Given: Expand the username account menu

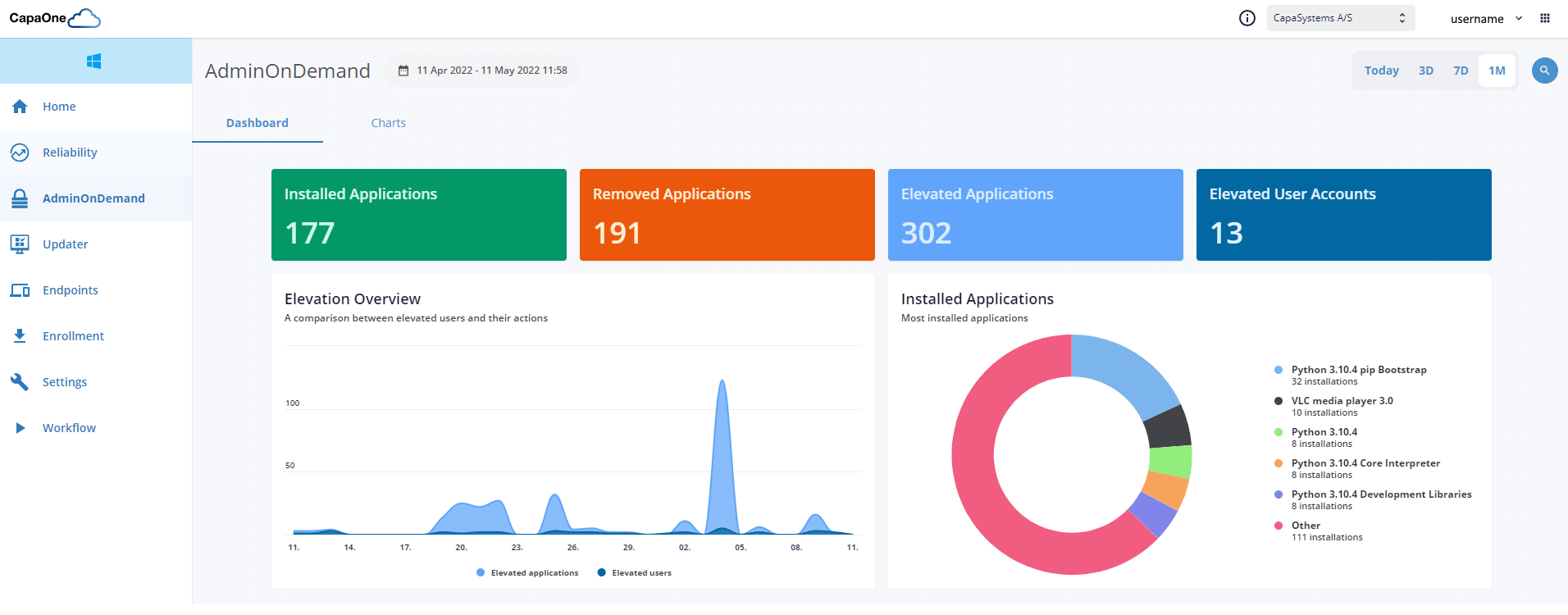Looking at the screenshot, I should [x=1486, y=19].
